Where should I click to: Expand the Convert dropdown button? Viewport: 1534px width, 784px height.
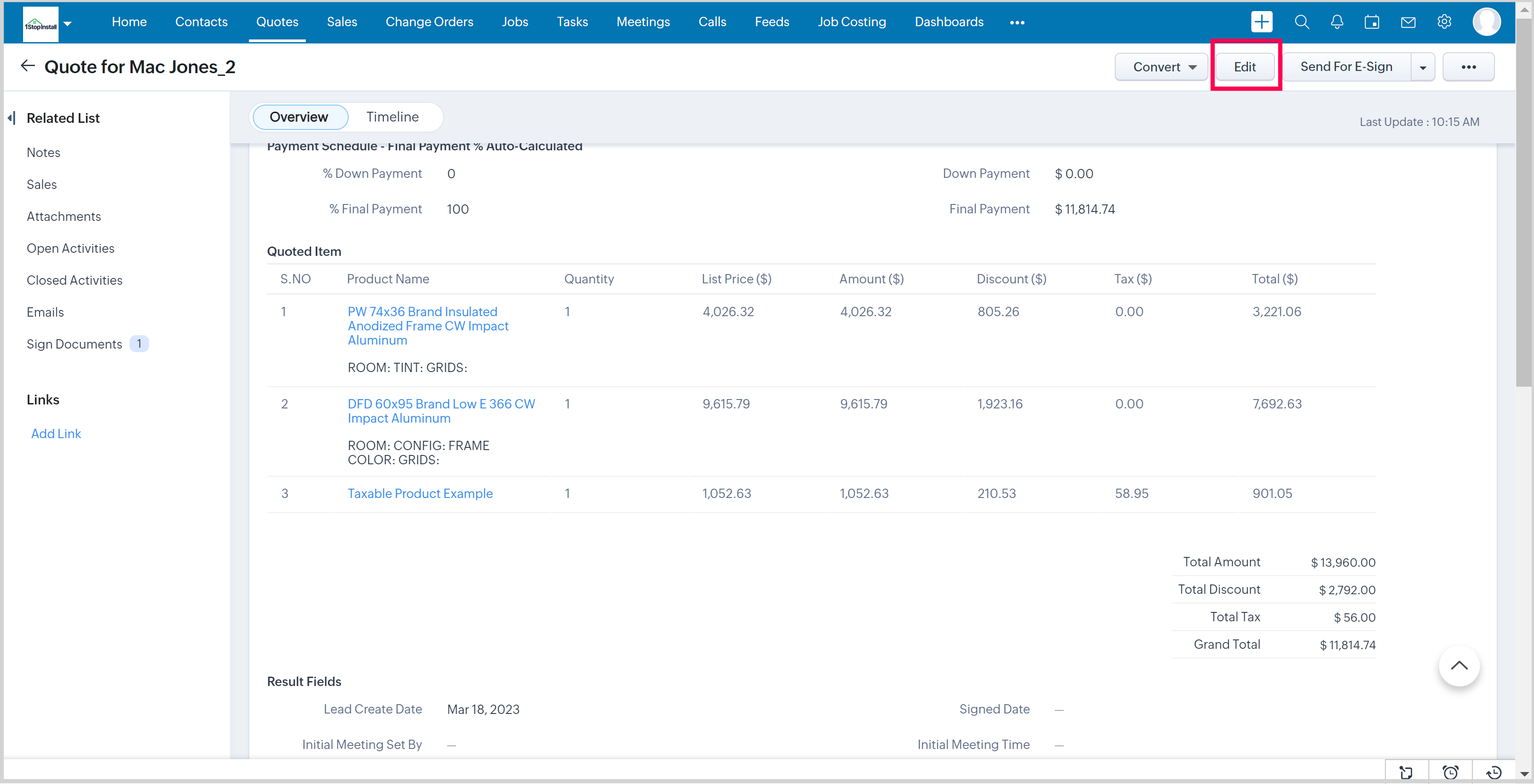point(1161,67)
